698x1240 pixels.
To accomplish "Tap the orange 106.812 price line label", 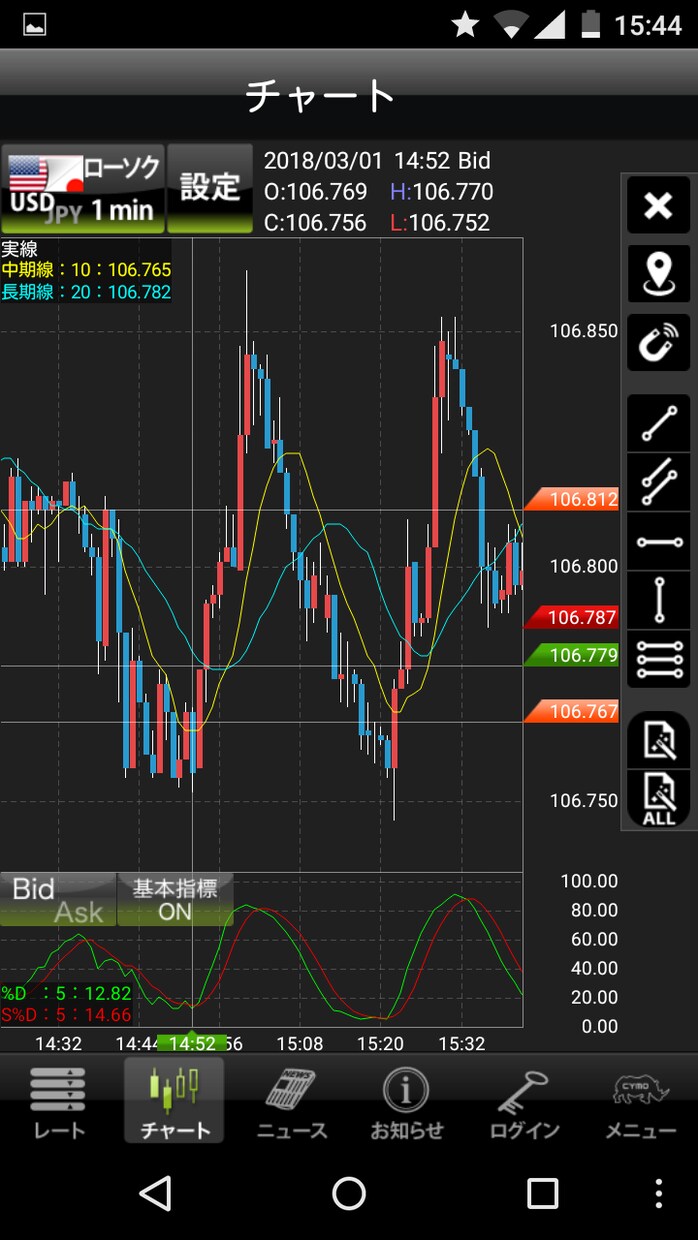I will click(x=573, y=499).
